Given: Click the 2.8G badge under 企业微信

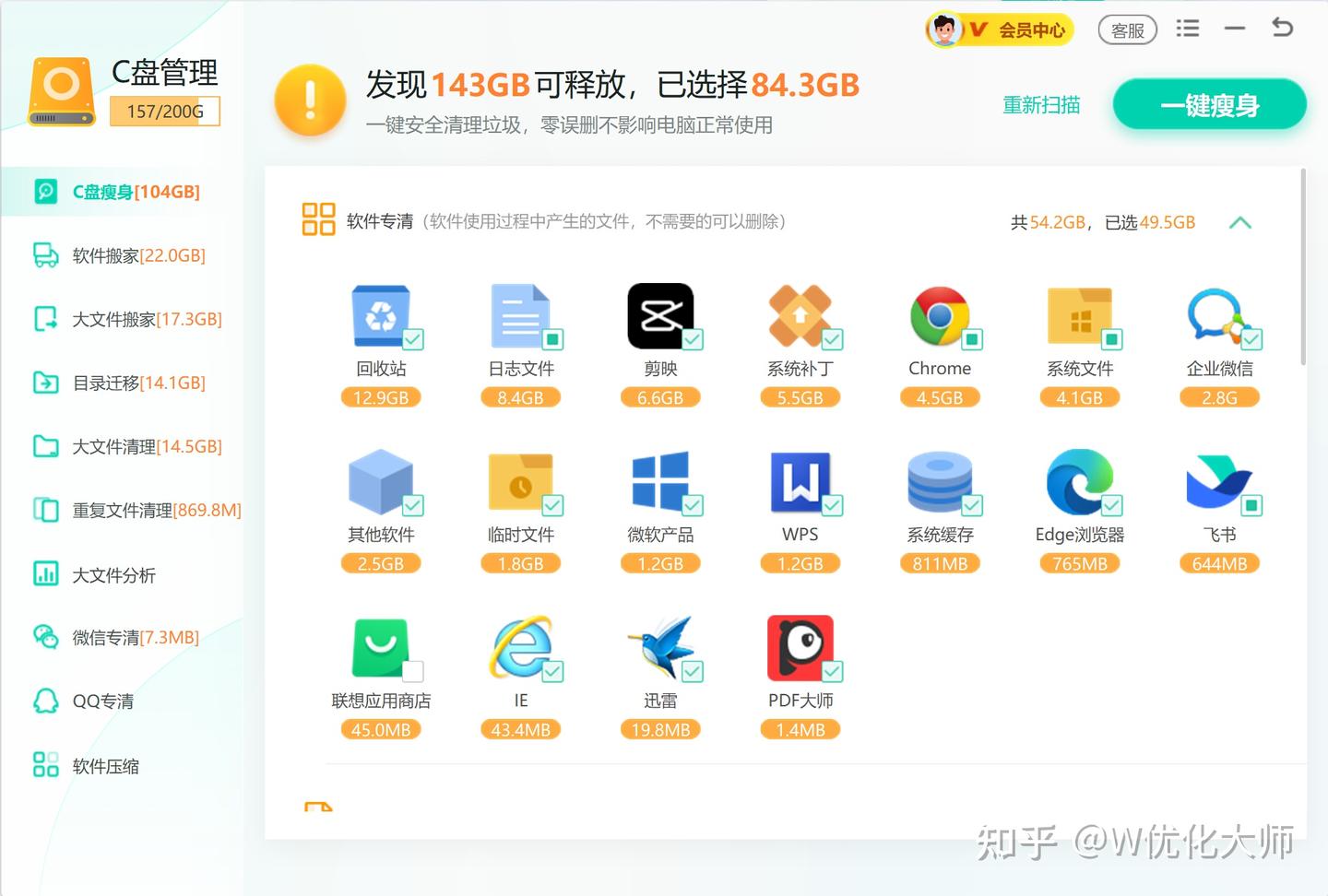Looking at the screenshot, I should (1219, 397).
